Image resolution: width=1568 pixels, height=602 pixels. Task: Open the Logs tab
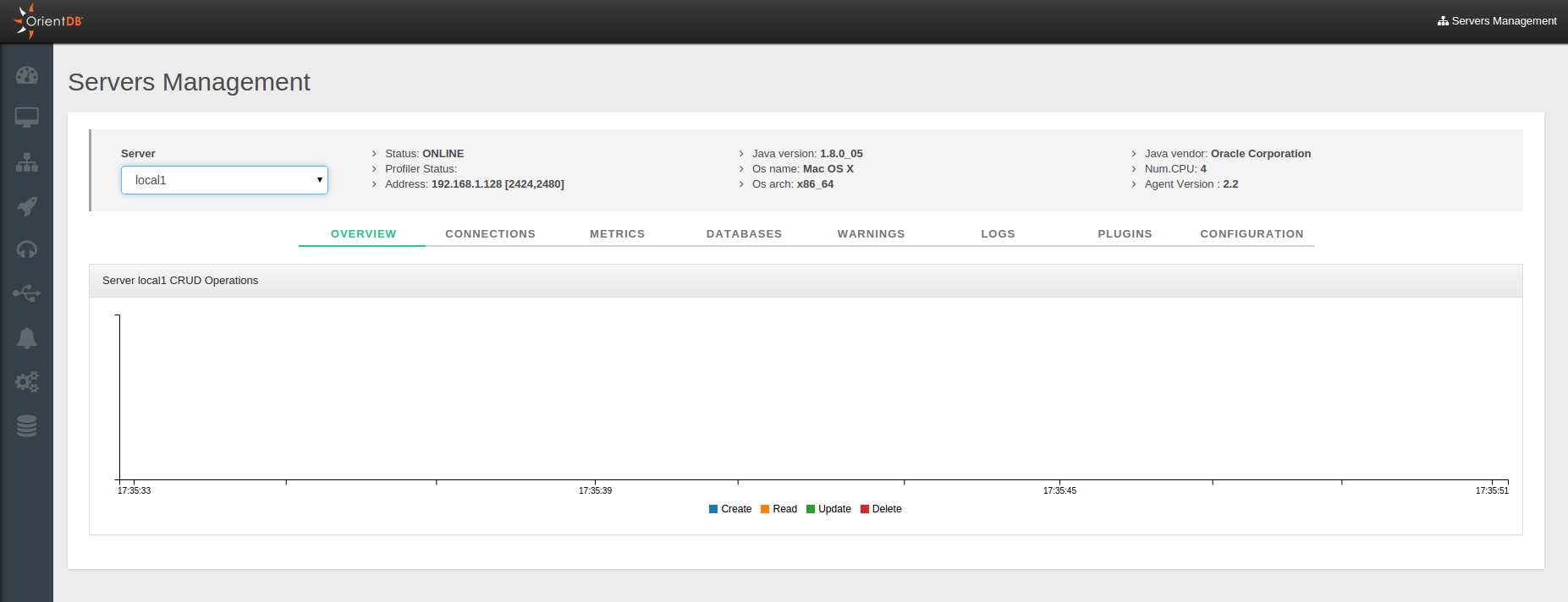[998, 234]
